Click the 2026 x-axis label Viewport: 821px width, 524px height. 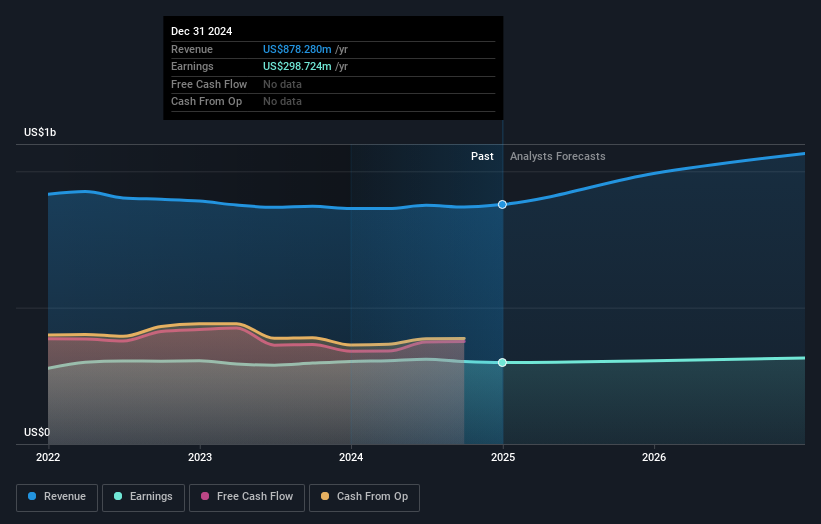[x=654, y=458]
